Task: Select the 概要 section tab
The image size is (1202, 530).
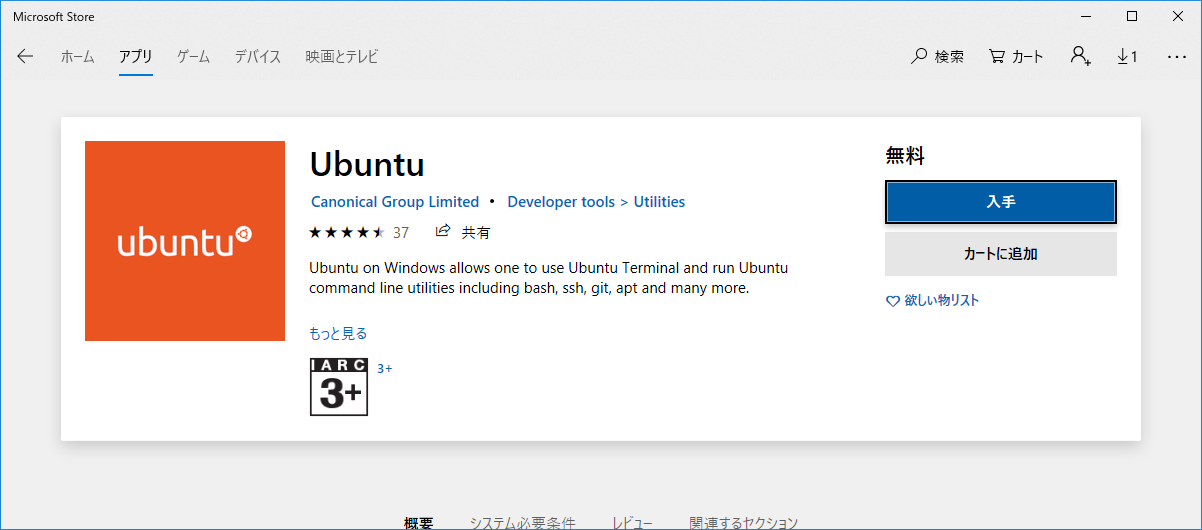Action: coord(418,523)
